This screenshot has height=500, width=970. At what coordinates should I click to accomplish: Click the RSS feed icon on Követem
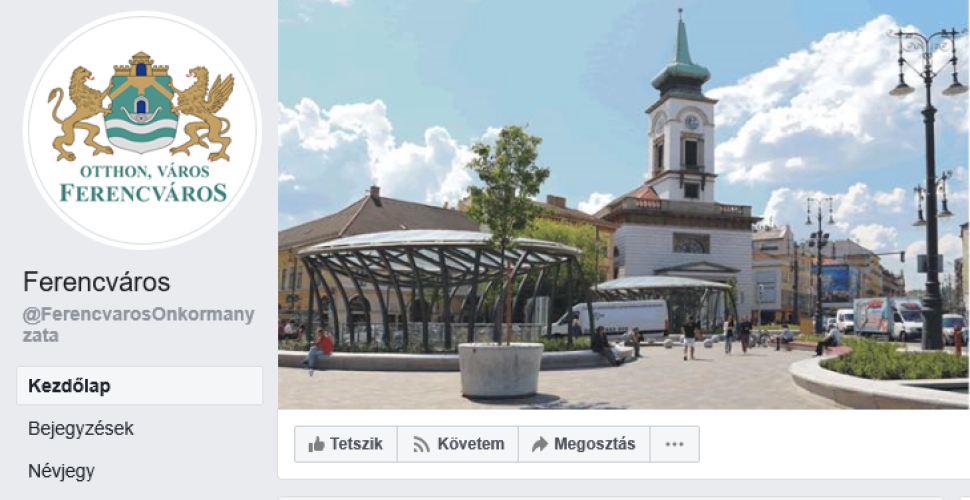pyautogui.click(x=421, y=444)
